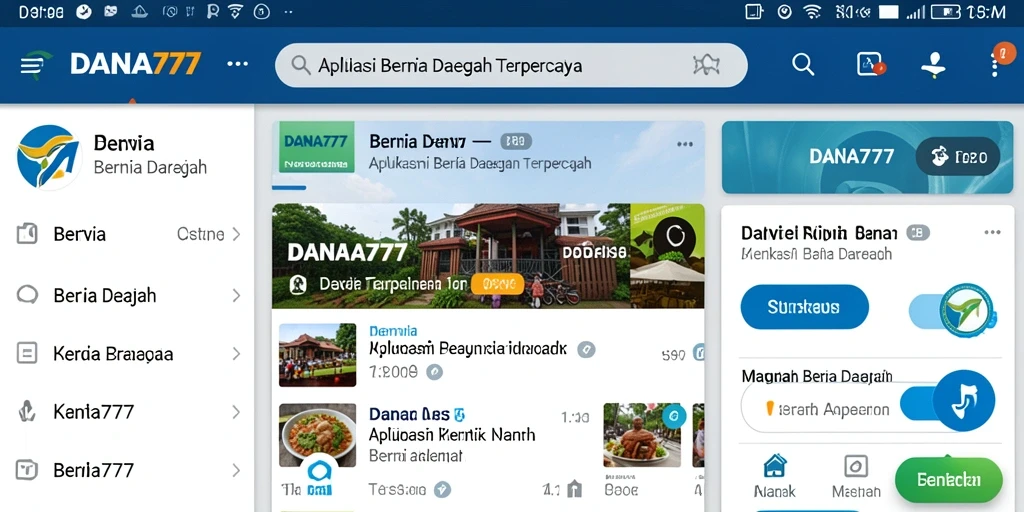
Task: Open the Kerda Braaqaa sidebar item
Action: pos(127,354)
